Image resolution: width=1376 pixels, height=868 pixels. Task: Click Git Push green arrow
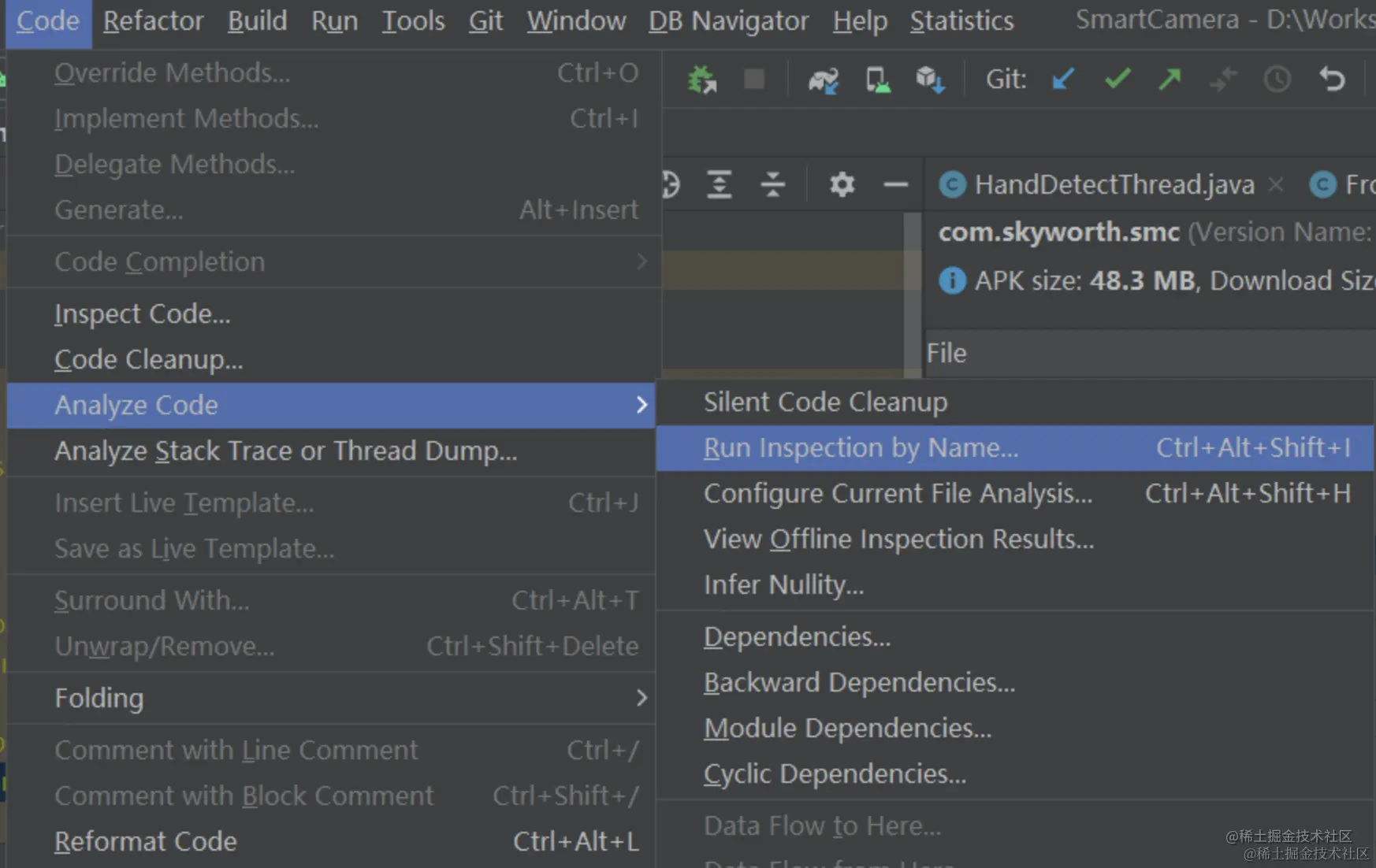pyautogui.click(x=1170, y=79)
